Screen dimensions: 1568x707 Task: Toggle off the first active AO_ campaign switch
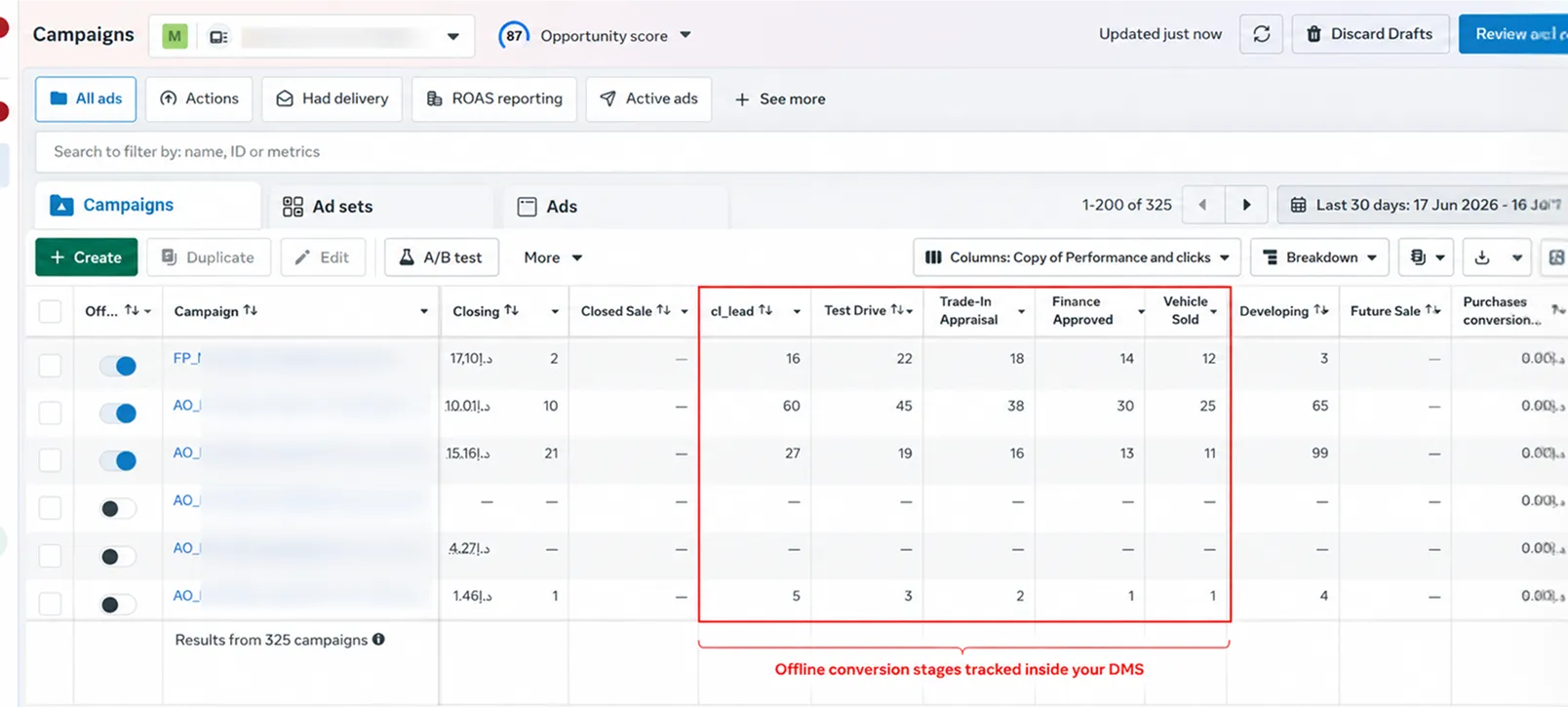pyautogui.click(x=118, y=413)
